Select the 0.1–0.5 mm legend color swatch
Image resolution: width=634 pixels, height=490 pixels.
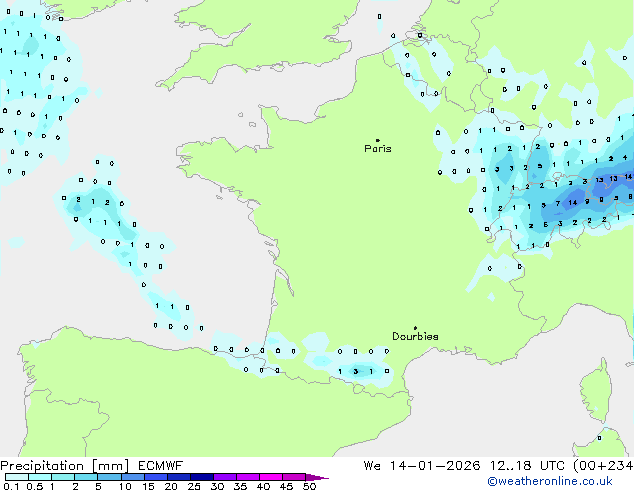pyautogui.click(x=17, y=477)
